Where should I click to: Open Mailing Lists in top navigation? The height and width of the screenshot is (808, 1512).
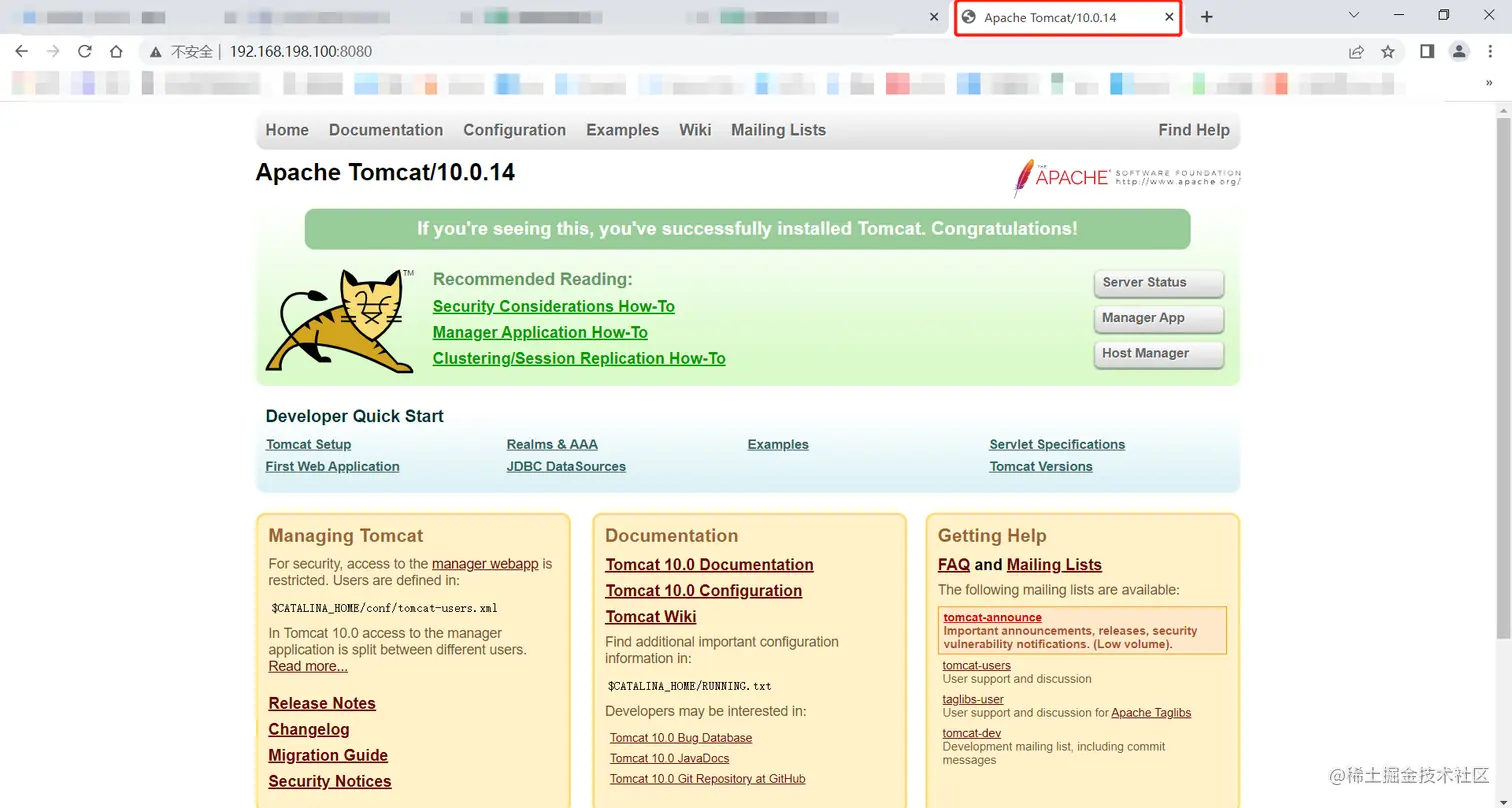(x=779, y=130)
